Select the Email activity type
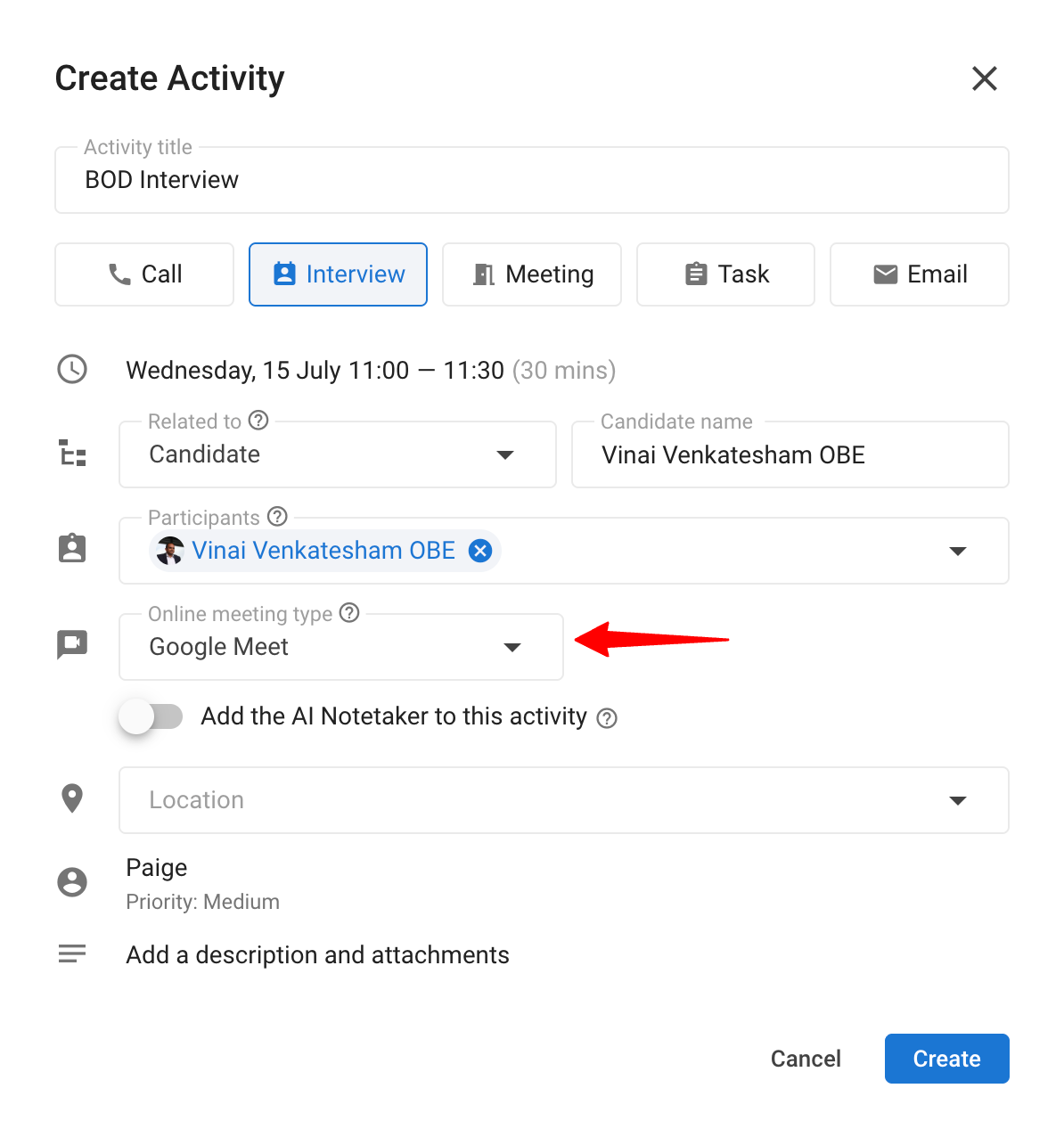Image resolution: width=1064 pixels, height=1121 pixels. [920, 274]
